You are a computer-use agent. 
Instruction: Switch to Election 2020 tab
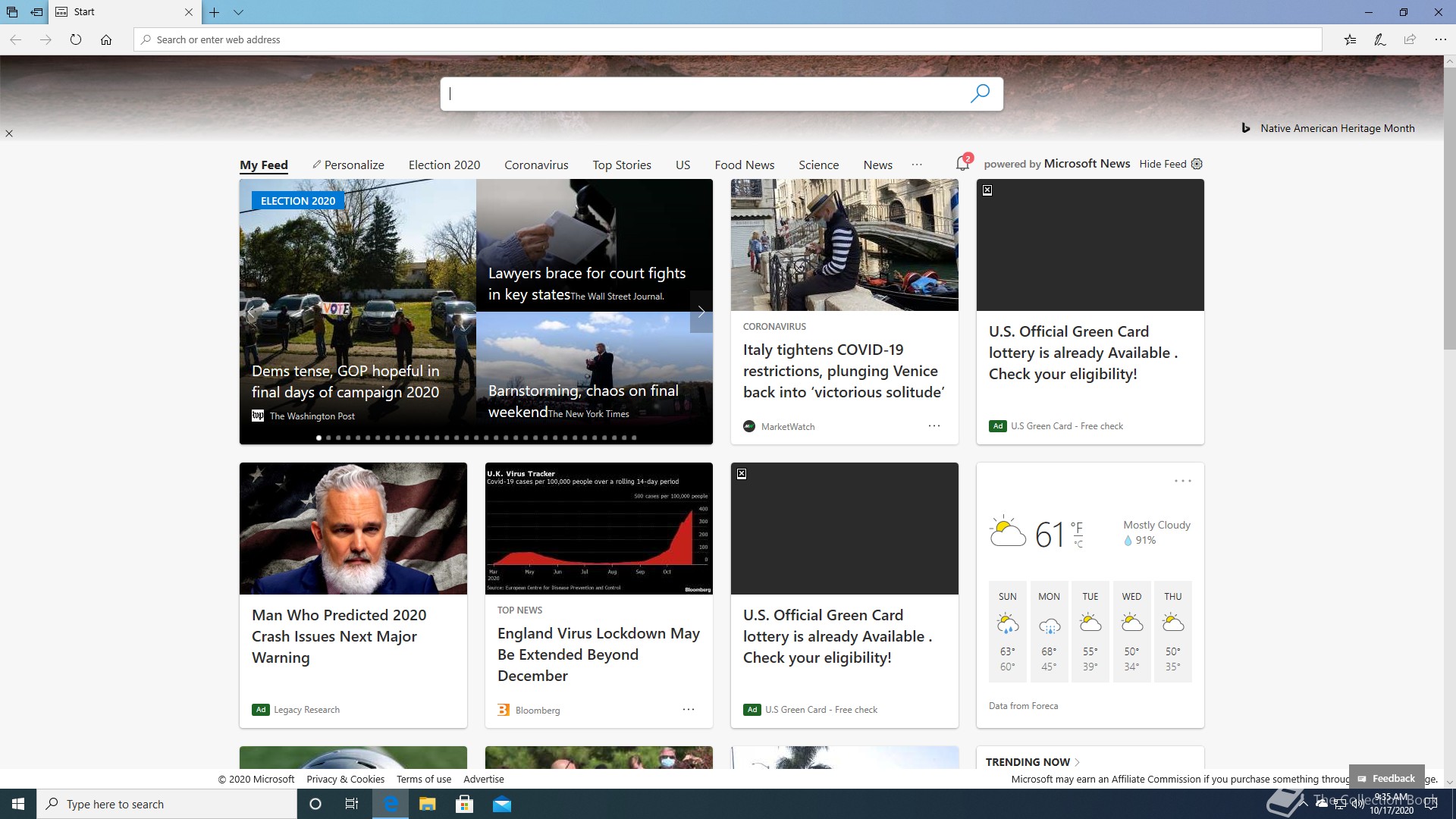(x=444, y=165)
